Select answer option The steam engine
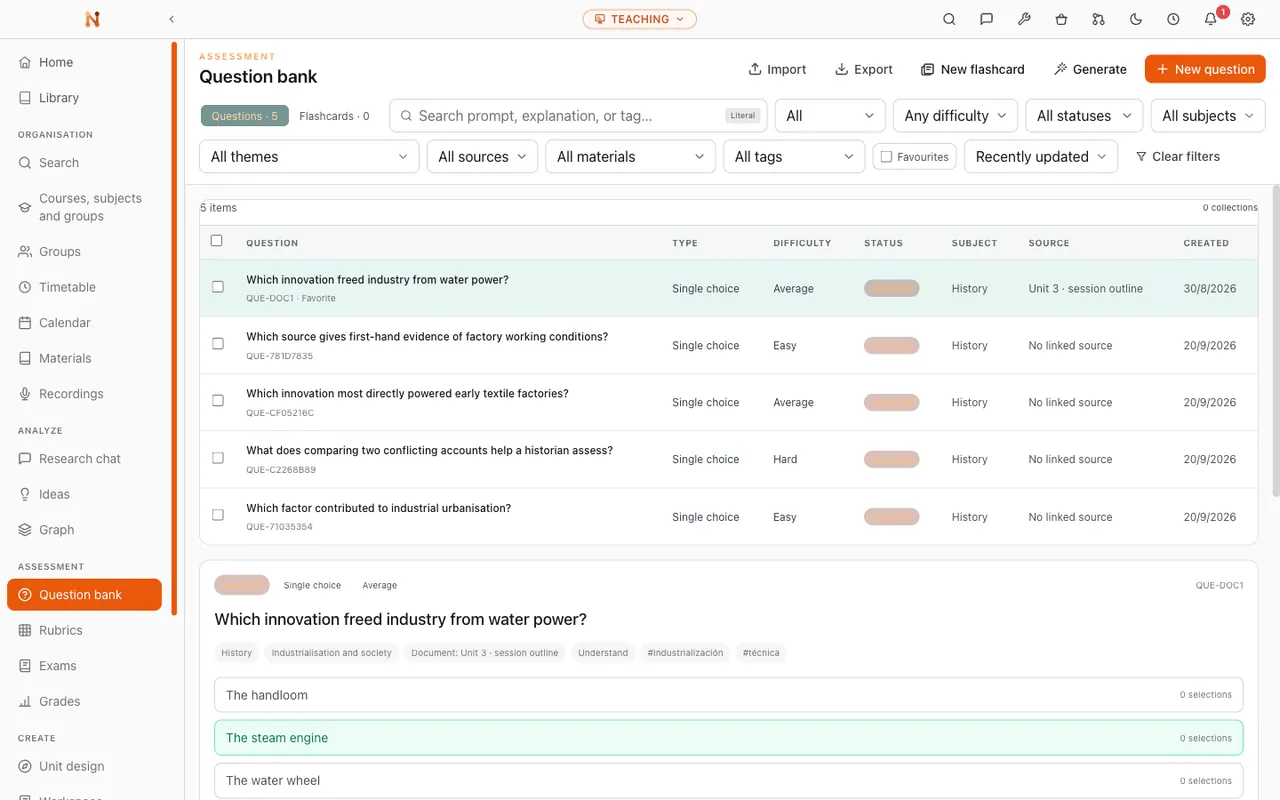Image resolution: width=1280 pixels, height=800 pixels. tap(728, 738)
